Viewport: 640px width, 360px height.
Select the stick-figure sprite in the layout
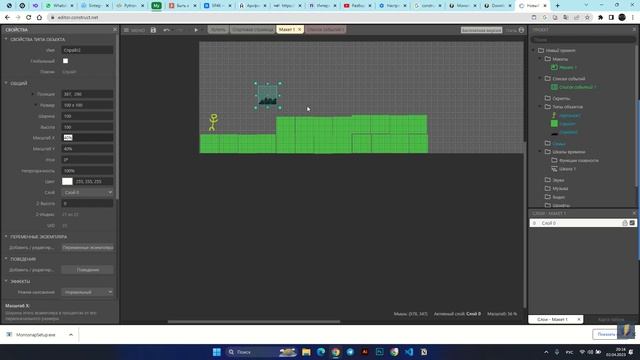click(213, 122)
